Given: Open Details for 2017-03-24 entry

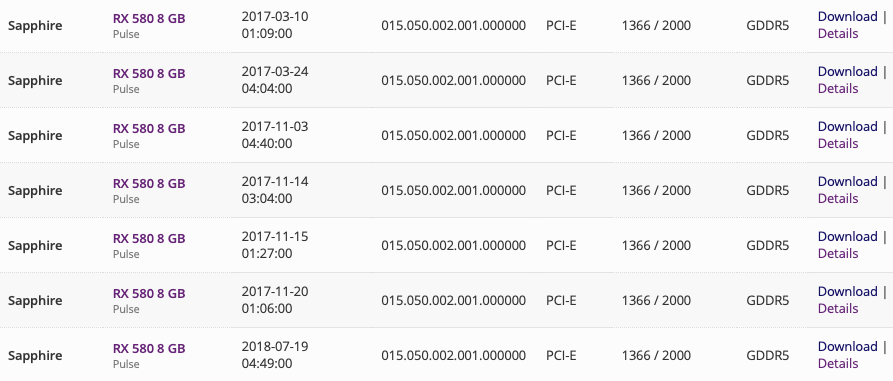Looking at the screenshot, I should pyautogui.click(x=838, y=89).
